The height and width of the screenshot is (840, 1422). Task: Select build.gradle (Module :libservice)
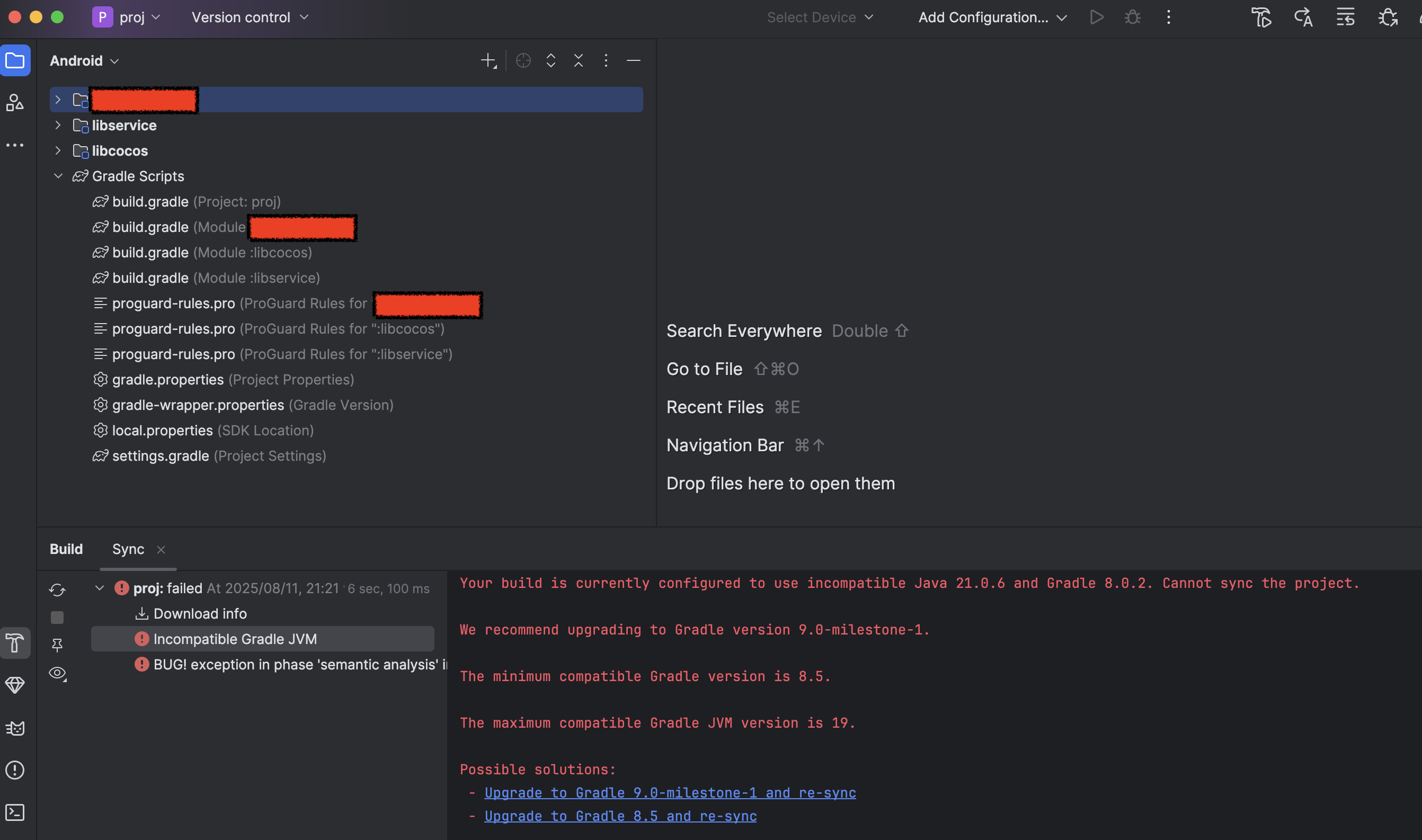(x=206, y=278)
